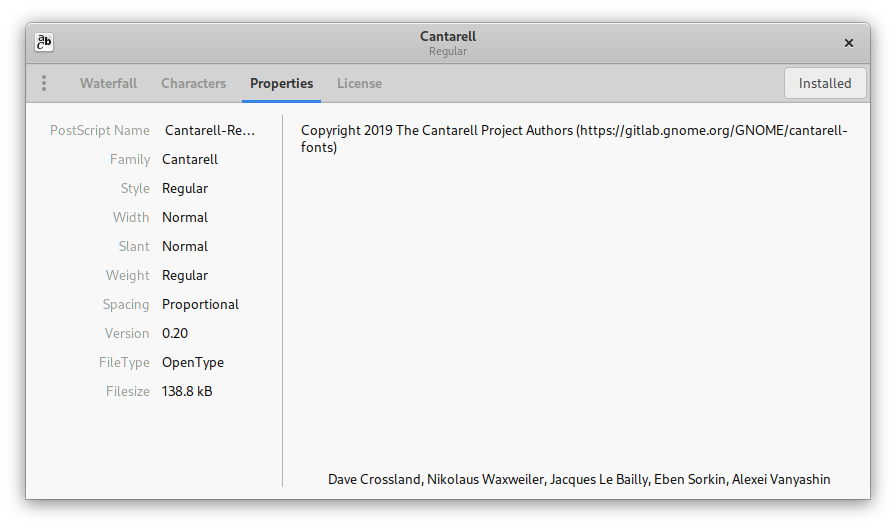The width and height of the screenshot is (896, 528).
Task: View the License tab
Action: click(x=359, y=83)
